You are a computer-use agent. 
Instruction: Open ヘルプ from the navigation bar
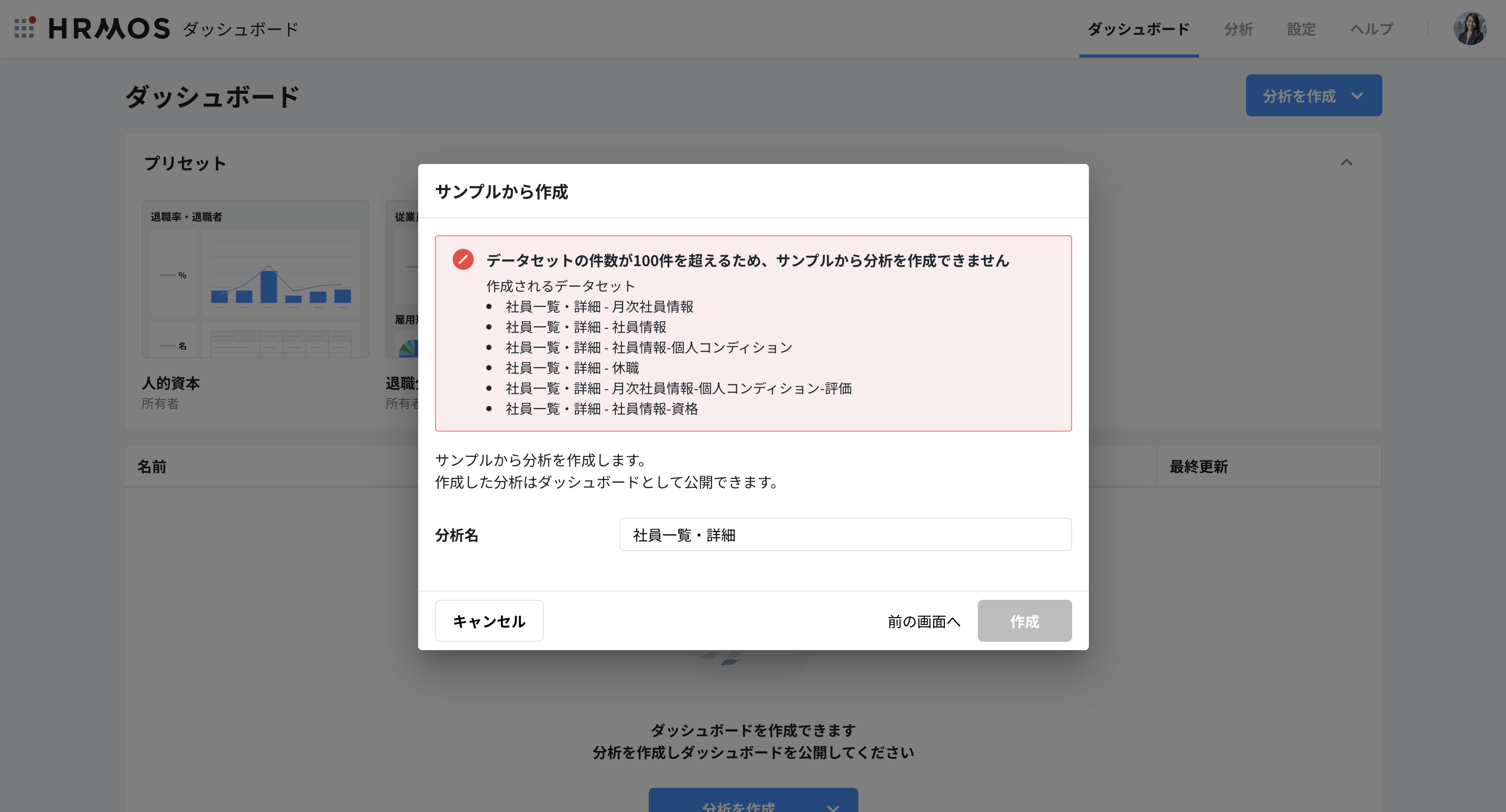[1371, 29]
